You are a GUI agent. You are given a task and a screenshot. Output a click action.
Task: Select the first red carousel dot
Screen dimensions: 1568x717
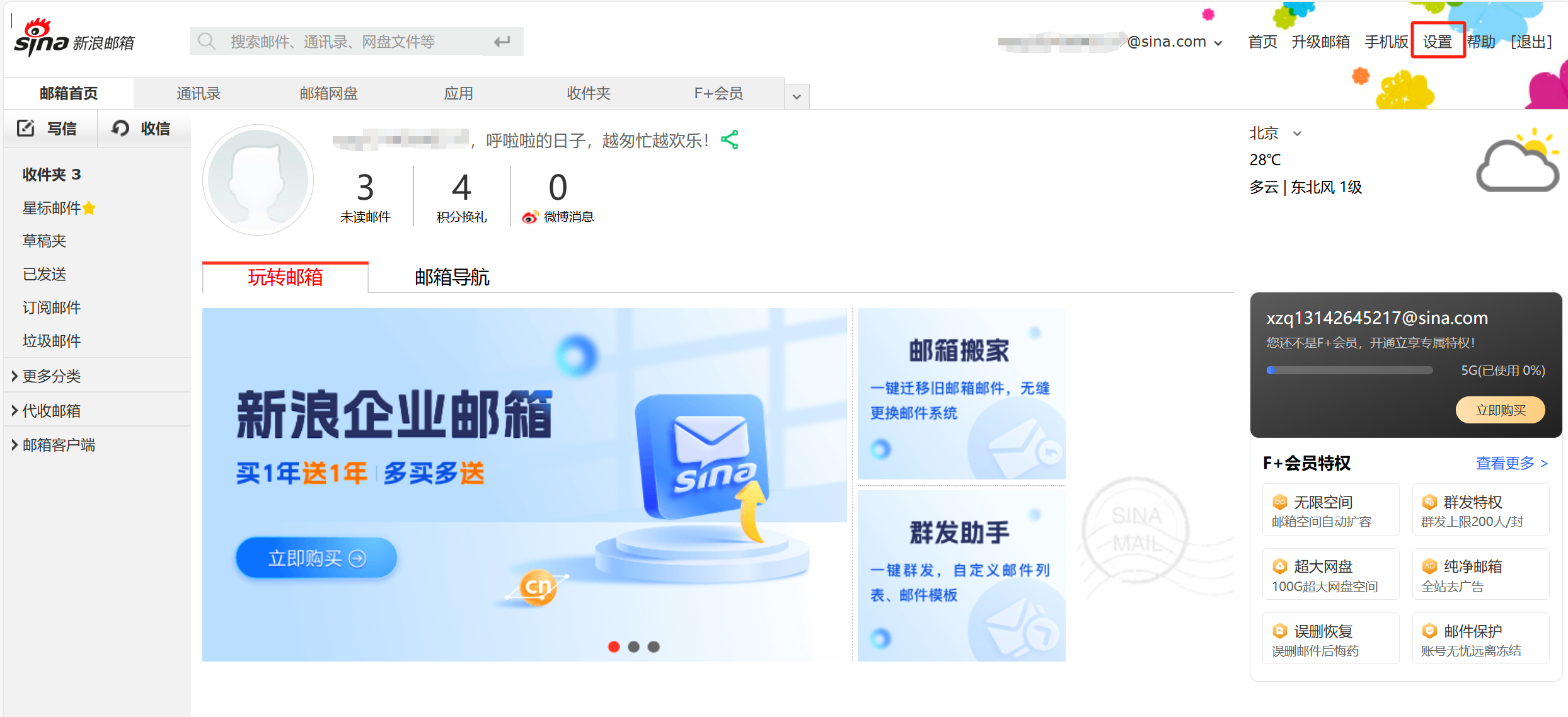[614, 646]
